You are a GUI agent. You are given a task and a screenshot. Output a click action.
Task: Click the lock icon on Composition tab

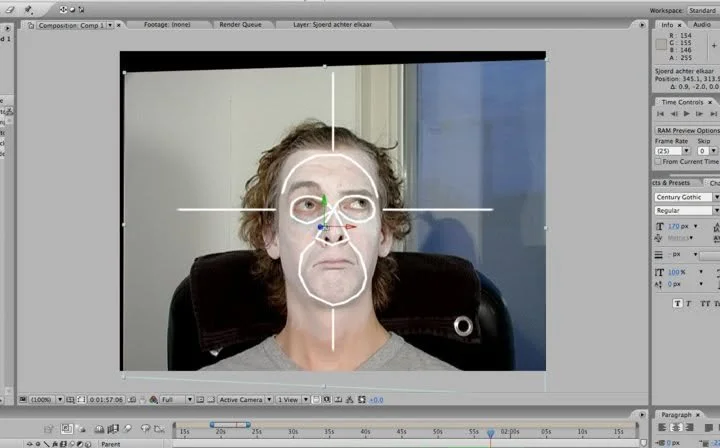(31, 25)
